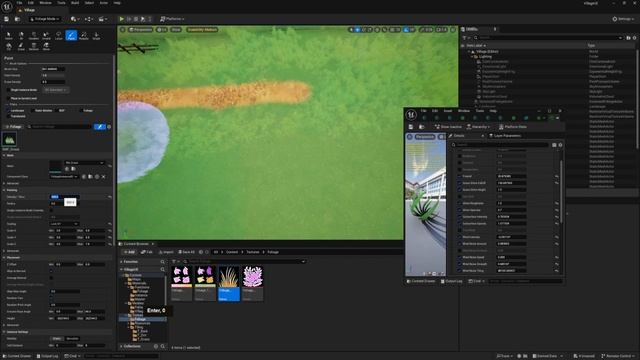
Task: Click the Save level icon in main toolbar
Action: pyautogui.click(x=7, y=19)
